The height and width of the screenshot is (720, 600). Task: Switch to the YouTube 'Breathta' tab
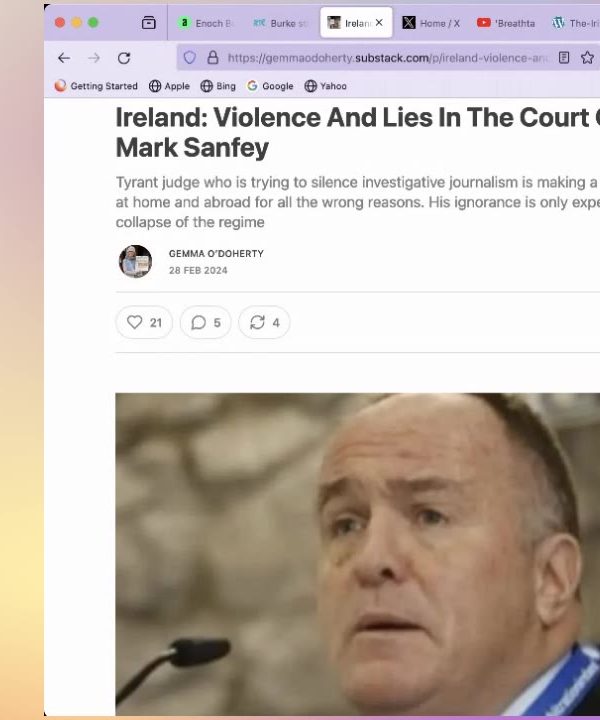tap(506, 23)
